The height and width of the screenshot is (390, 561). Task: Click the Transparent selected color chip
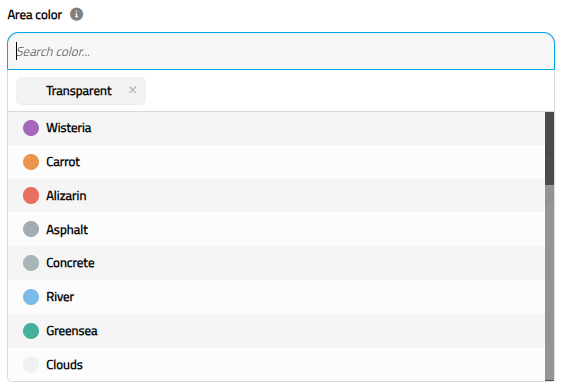[x=81, y=91]
